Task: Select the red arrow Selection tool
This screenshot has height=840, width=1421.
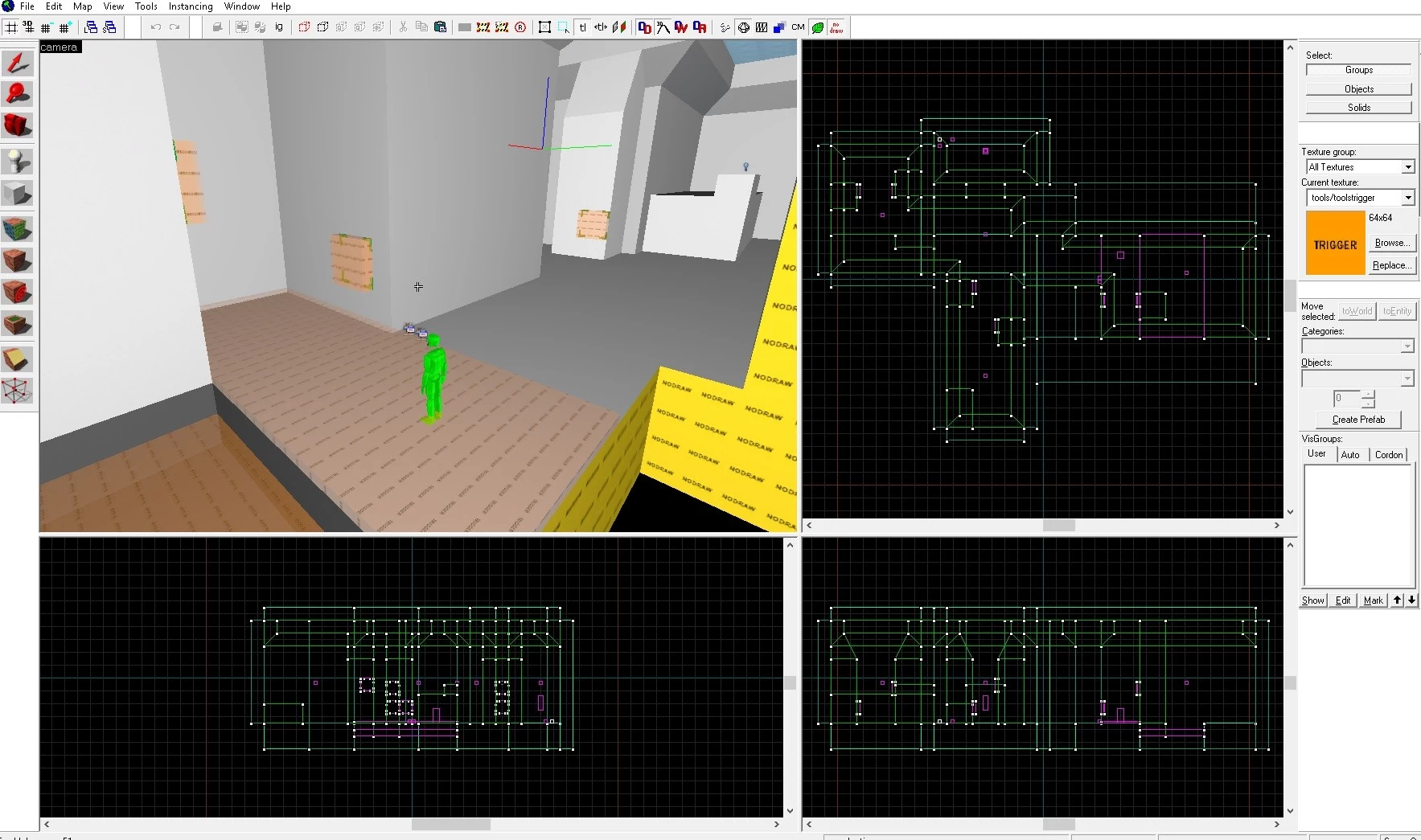Action: pyautogui.click(x=17, y=64)
